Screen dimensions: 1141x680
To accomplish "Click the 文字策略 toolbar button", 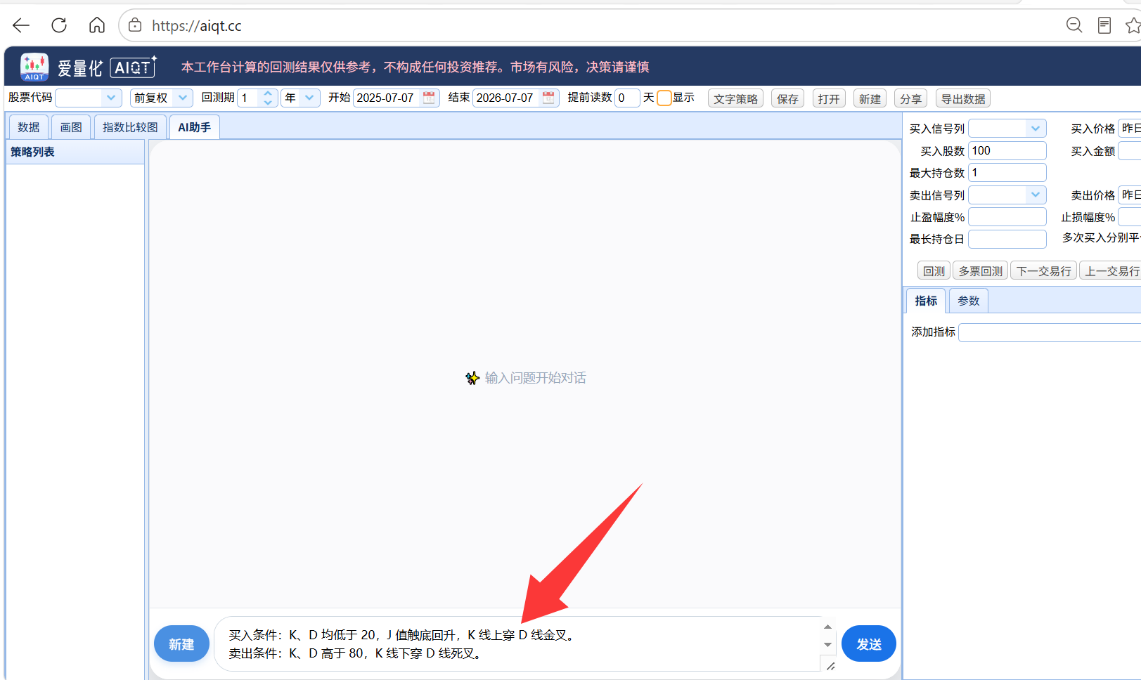I will pos(735,99).
